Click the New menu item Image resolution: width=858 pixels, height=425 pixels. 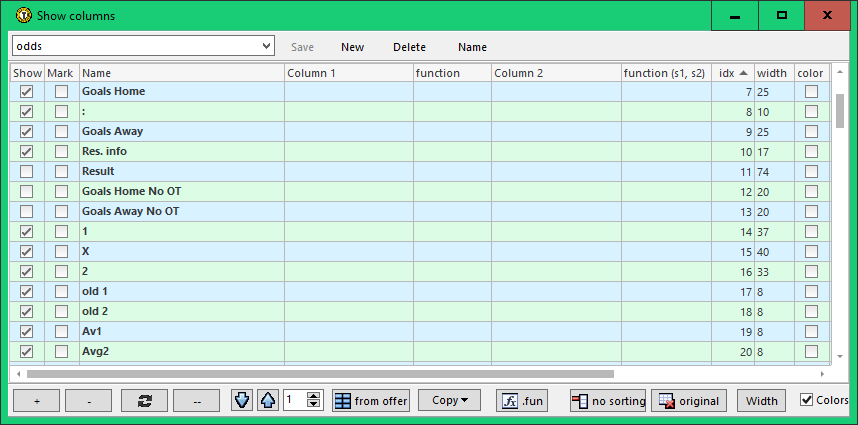click(x=352, y=47)
